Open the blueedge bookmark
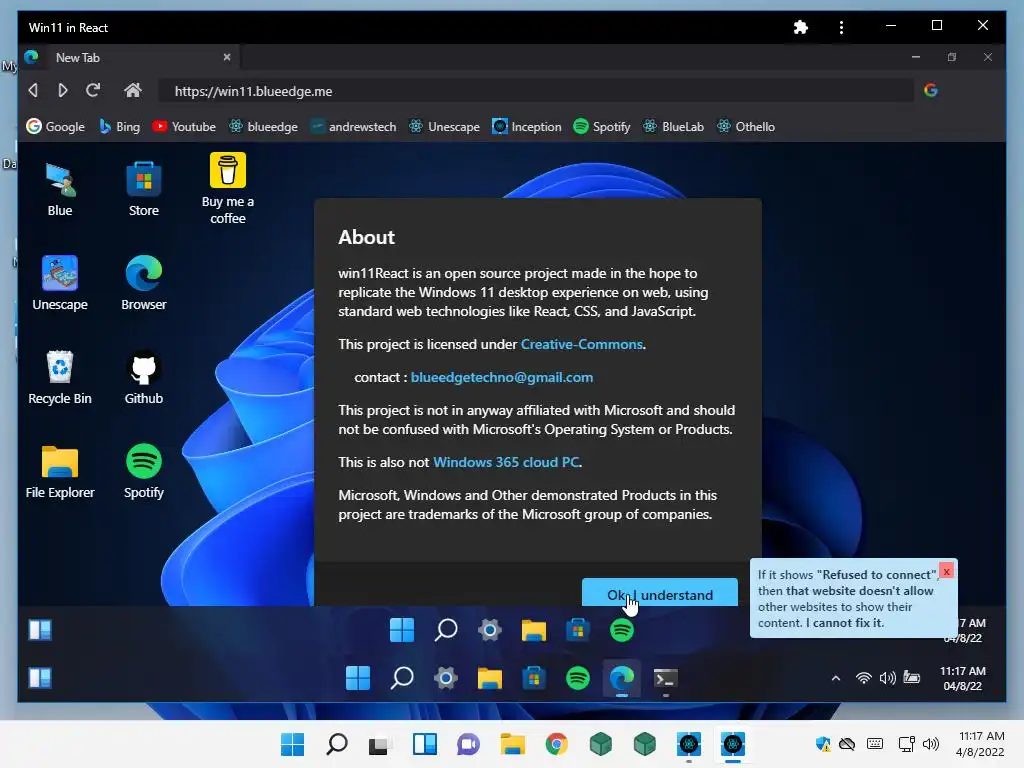 263,127
